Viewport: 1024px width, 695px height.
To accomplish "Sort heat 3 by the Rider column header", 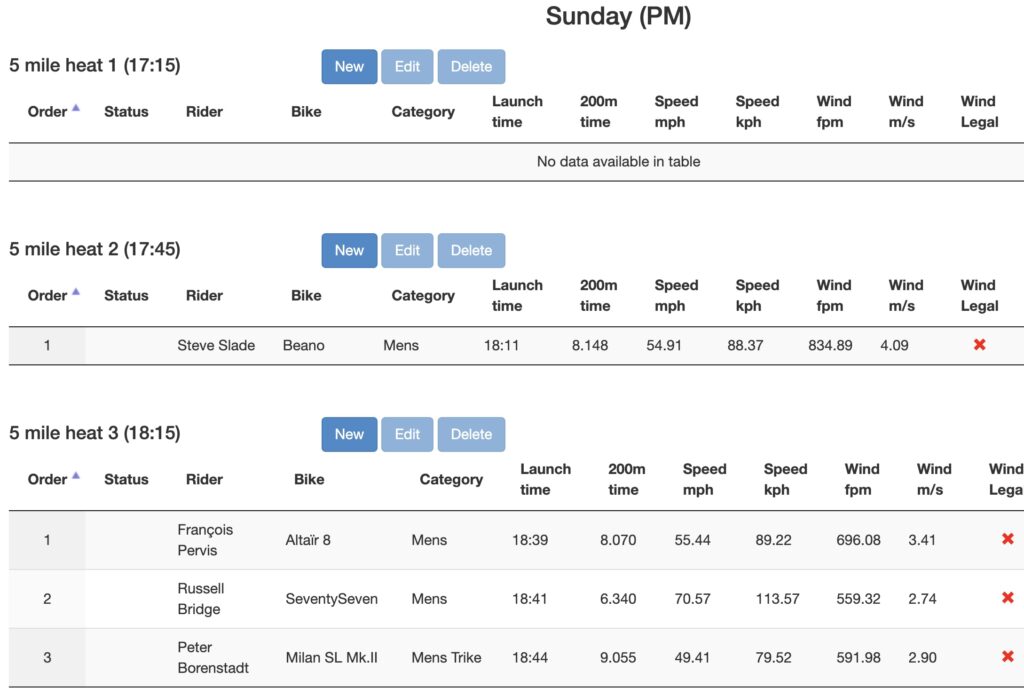I will coord(204,479).
